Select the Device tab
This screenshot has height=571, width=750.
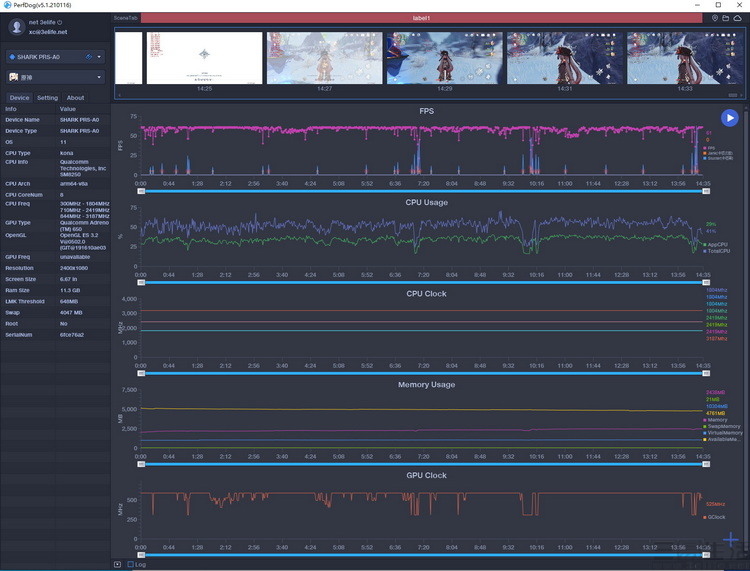tap(19, 98)
